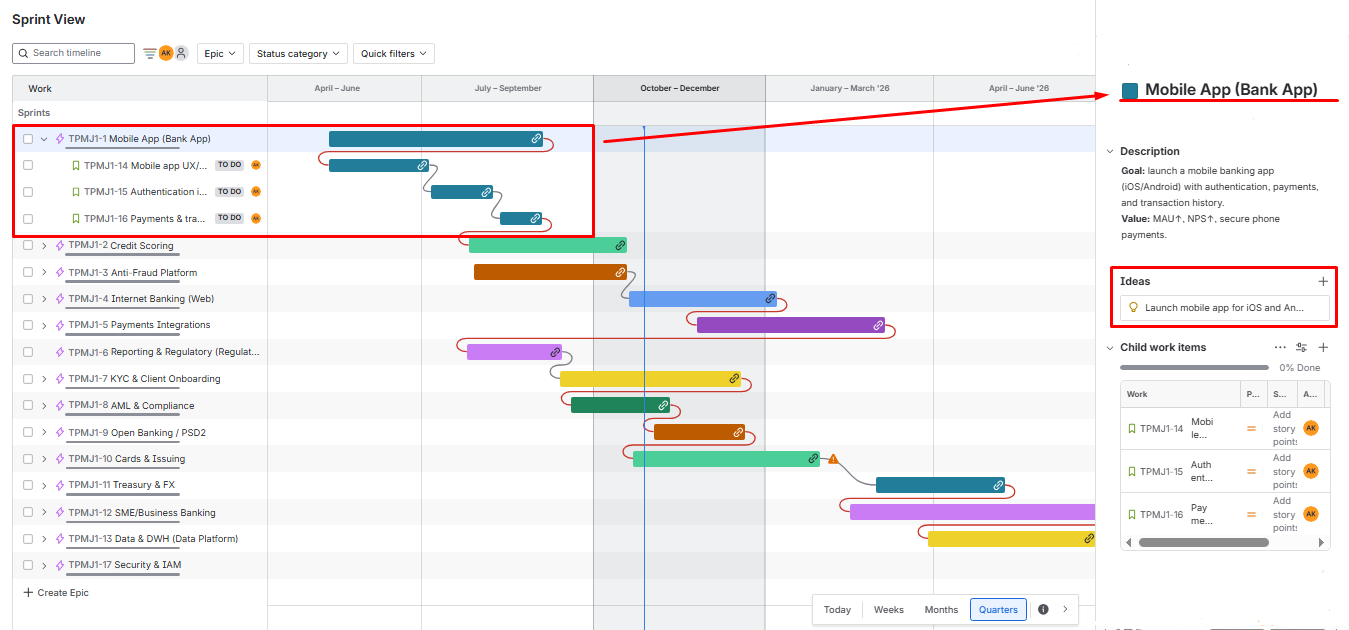The height and width of the screenshot is (630, 1349).
Task: Open Child work items view settings icon
Action: point(1301,347)
